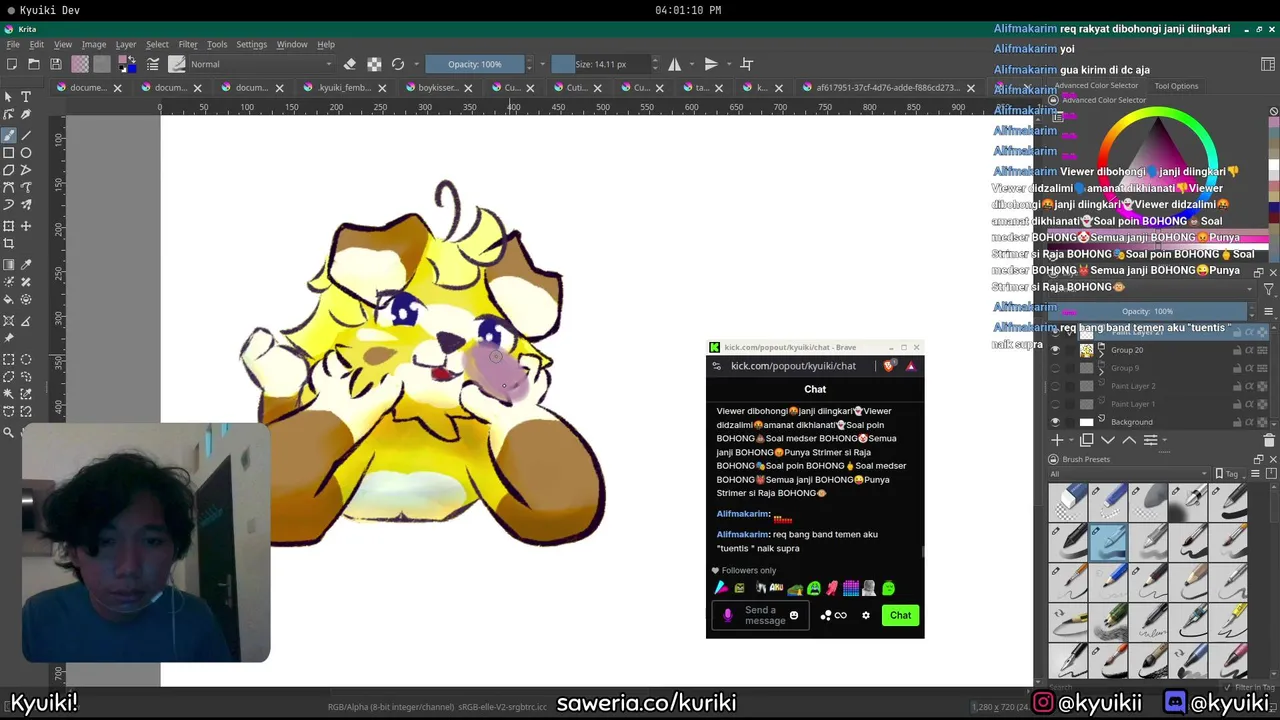Viewport: 1280px width, 720px height.
Task: Open the add layer type dropdown arrow
Action: click(1071, 440)
